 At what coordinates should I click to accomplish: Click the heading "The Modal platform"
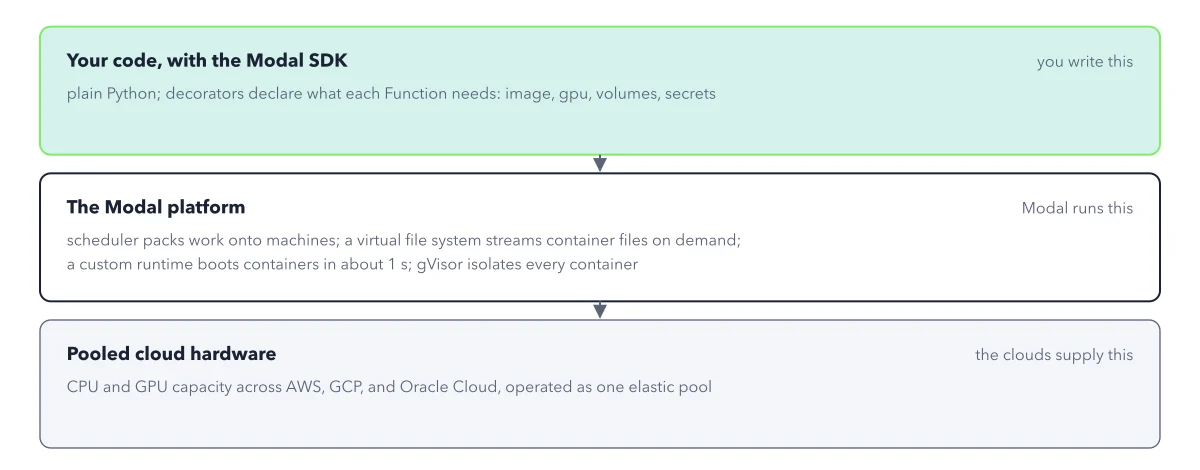[x=156, y=207]
